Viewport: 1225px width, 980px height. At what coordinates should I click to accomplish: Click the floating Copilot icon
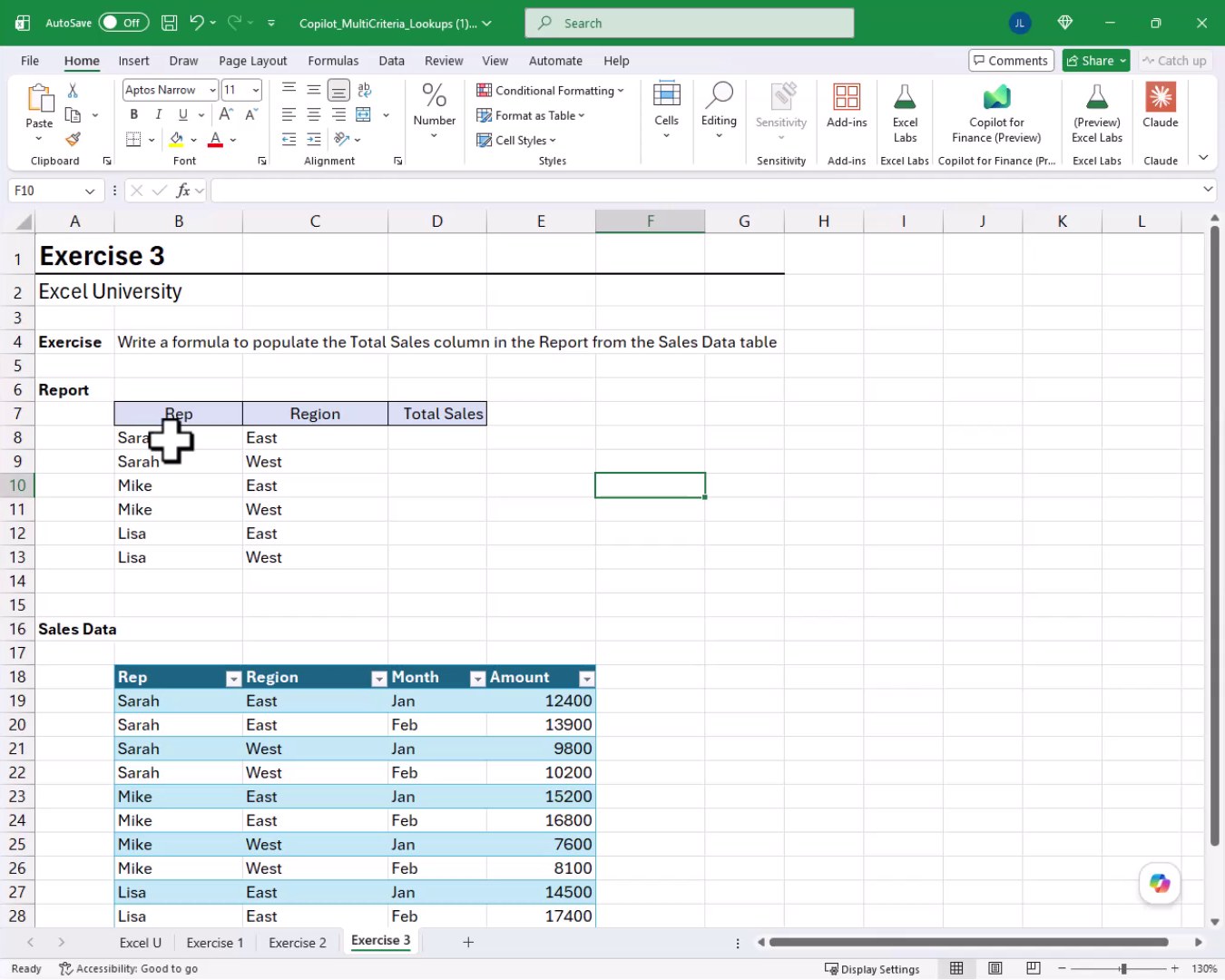[x=1160, y=883]
